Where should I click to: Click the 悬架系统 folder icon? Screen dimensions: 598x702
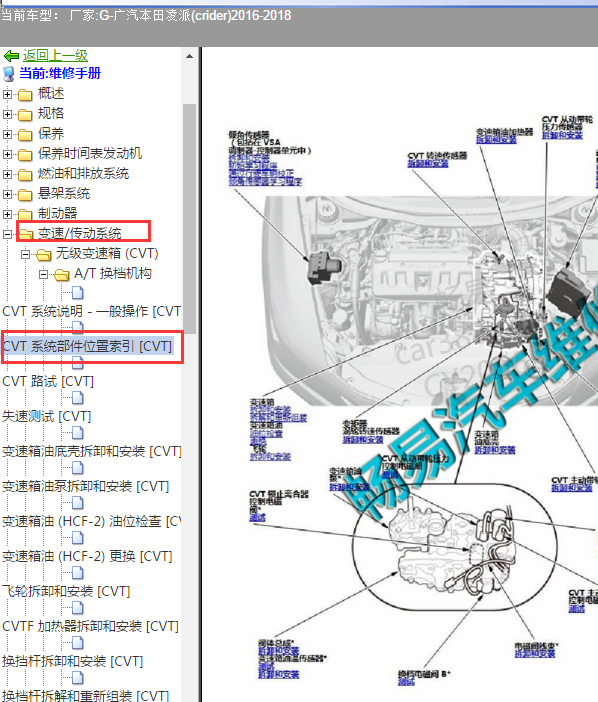pyautogui.click(x=25, y=194)
